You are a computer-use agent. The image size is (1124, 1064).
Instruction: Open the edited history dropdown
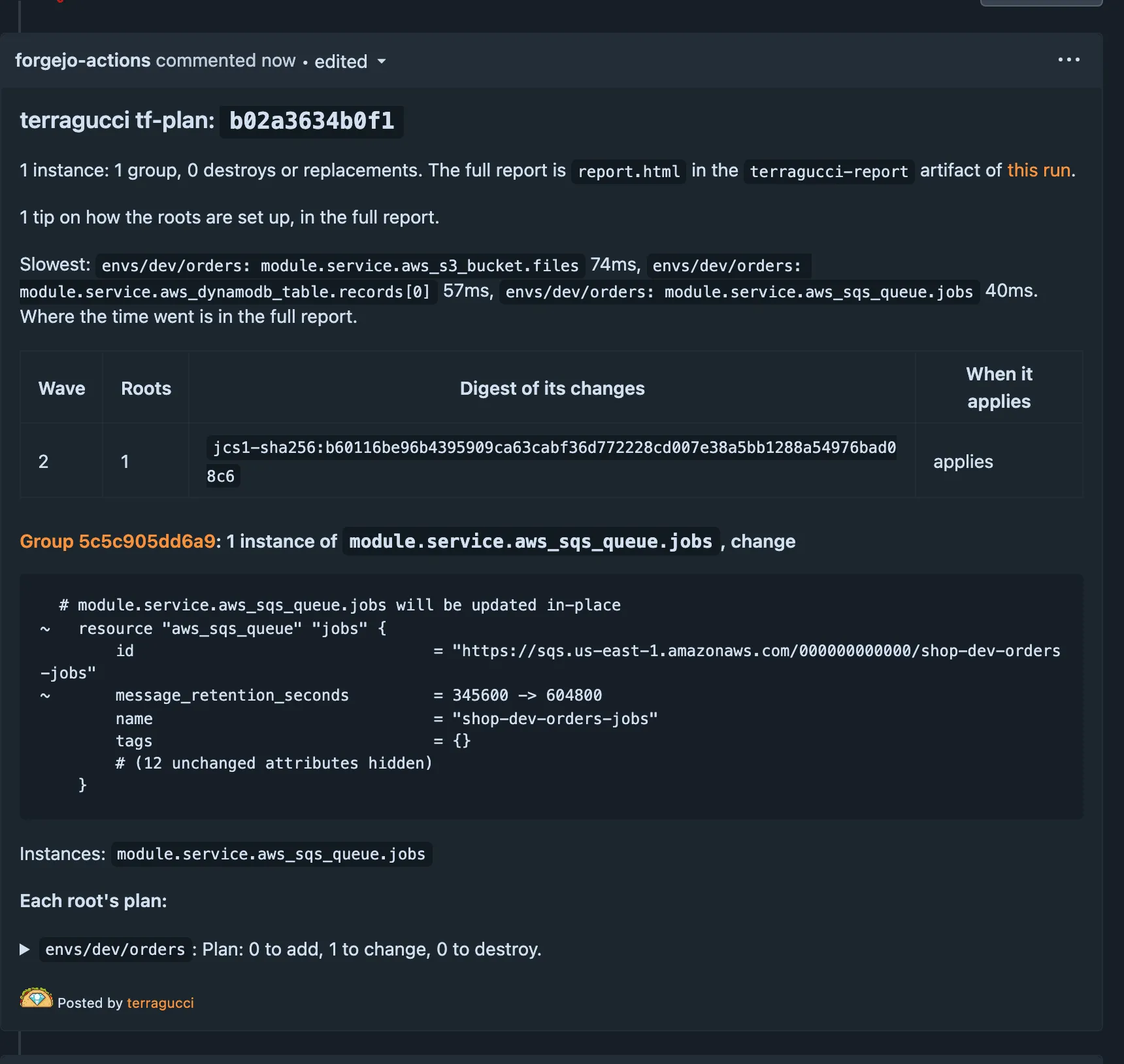point(350,61)
